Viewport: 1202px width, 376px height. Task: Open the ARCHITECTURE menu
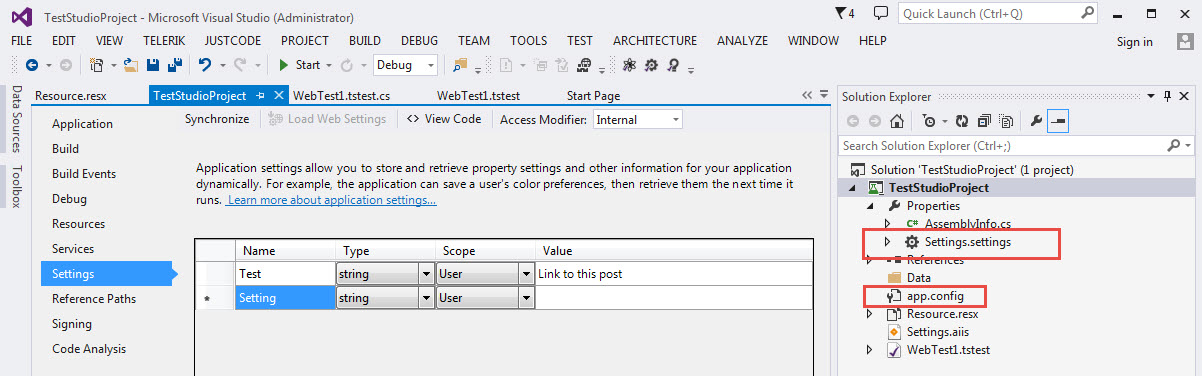coord(655,41)
